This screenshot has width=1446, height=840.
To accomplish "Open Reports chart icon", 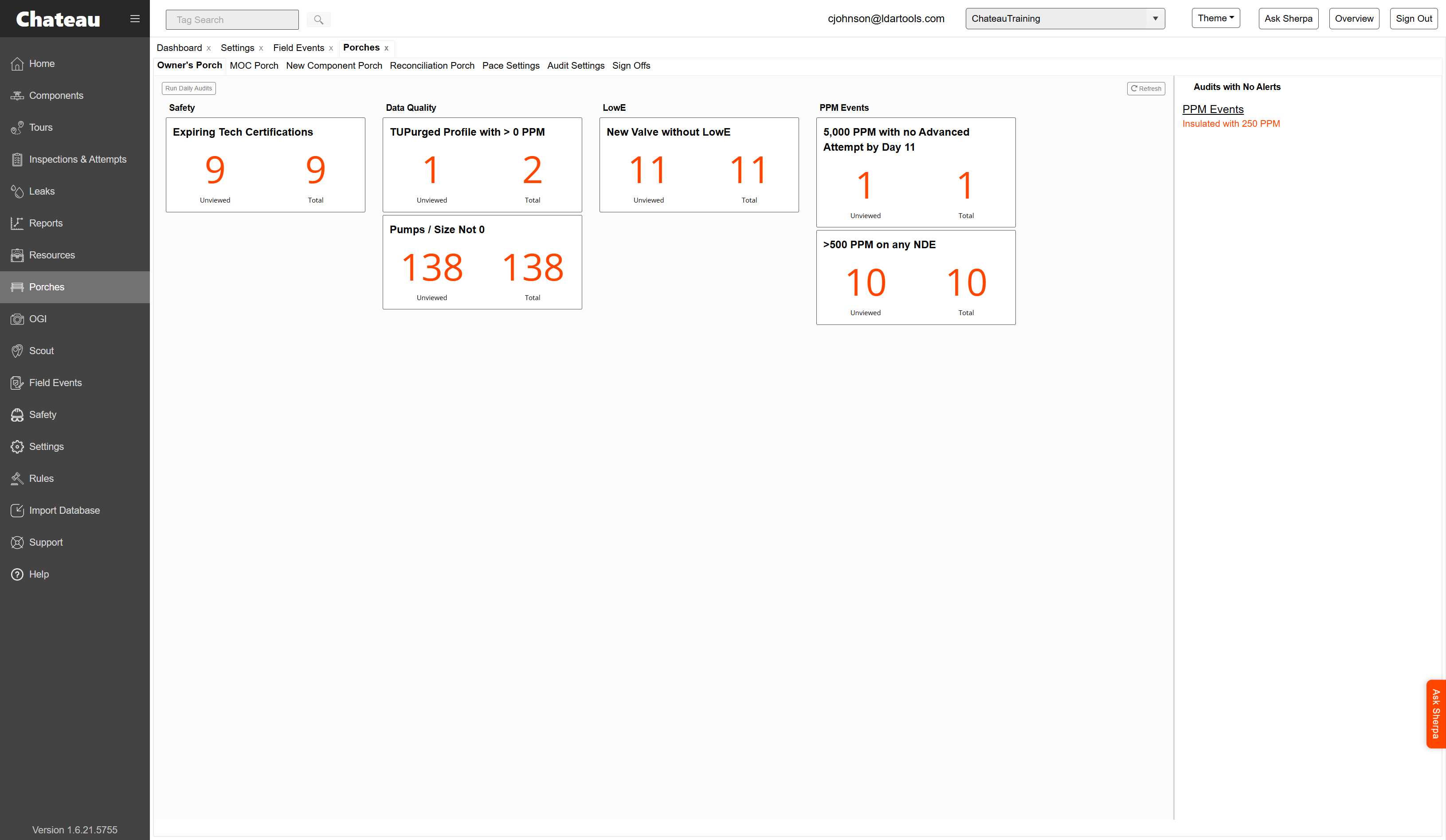I will [17, 223].
